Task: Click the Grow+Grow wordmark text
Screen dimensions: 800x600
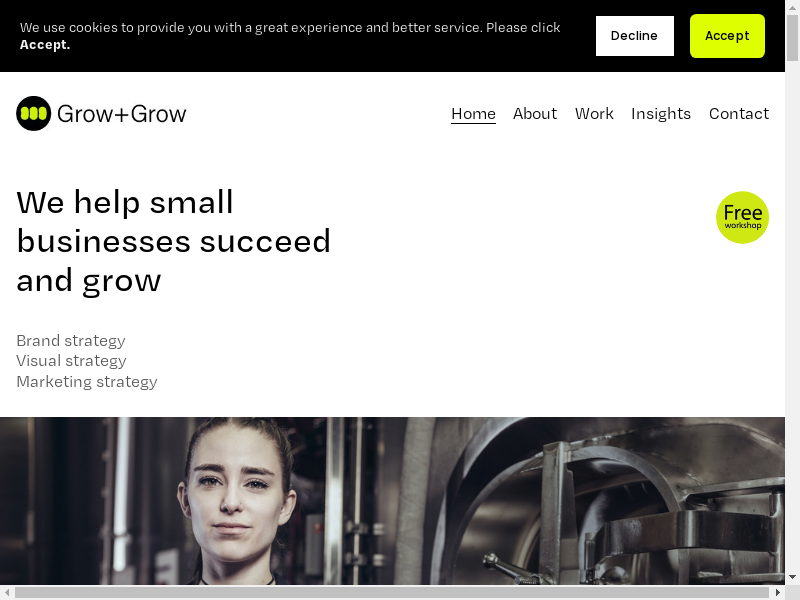Action: (121, 114)
